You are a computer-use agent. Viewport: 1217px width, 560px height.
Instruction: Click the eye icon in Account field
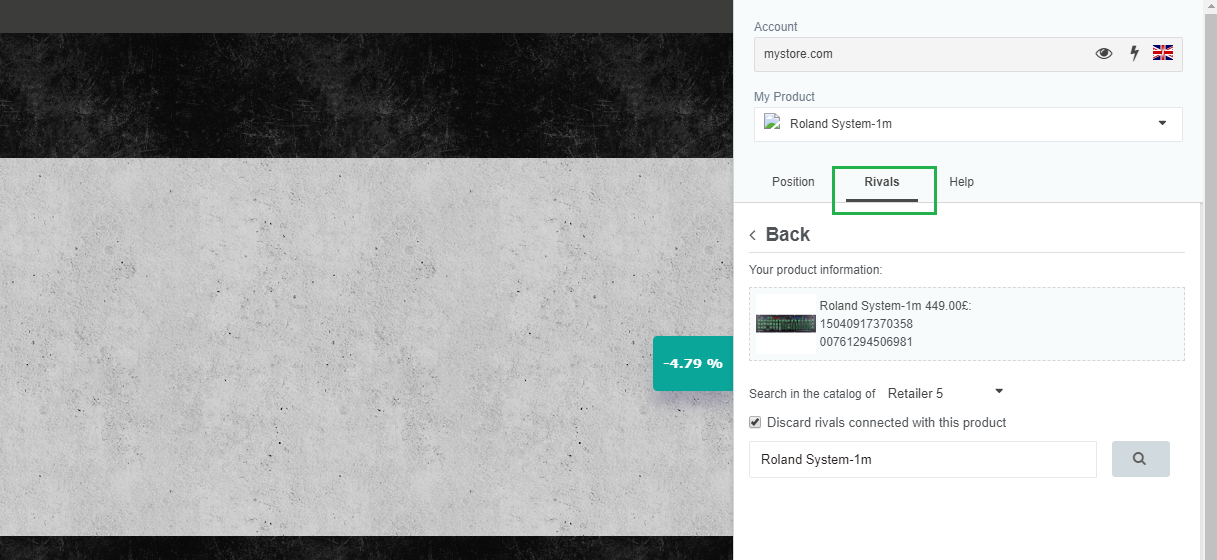pos(1104,54)
